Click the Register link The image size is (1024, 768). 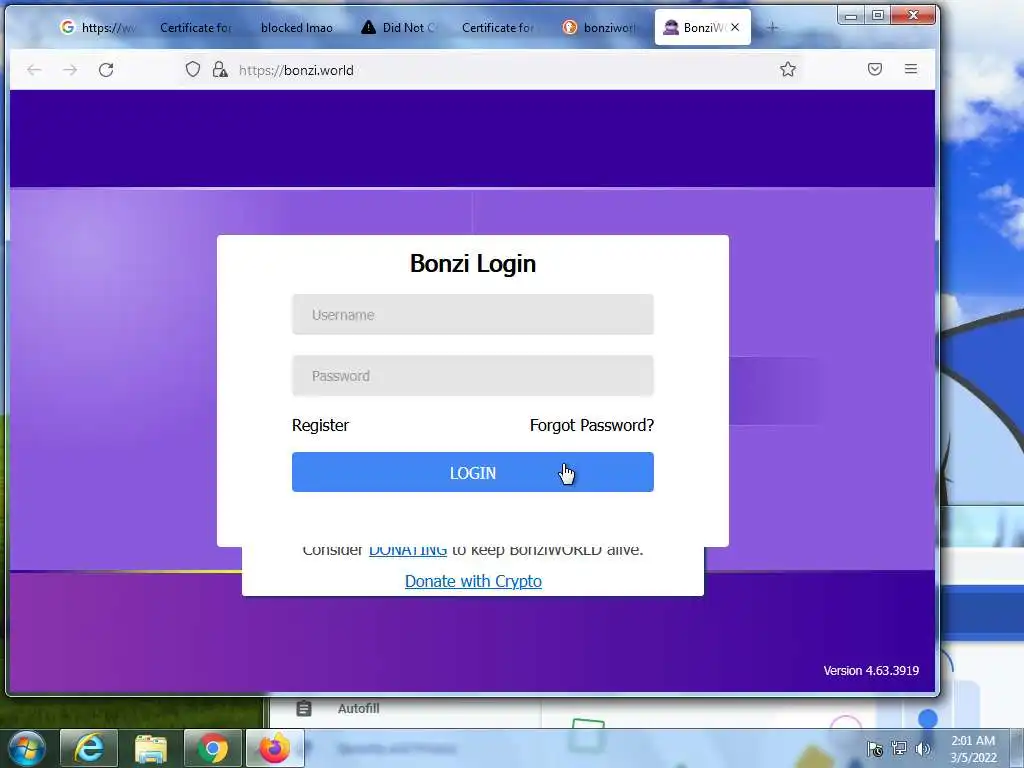320,425
